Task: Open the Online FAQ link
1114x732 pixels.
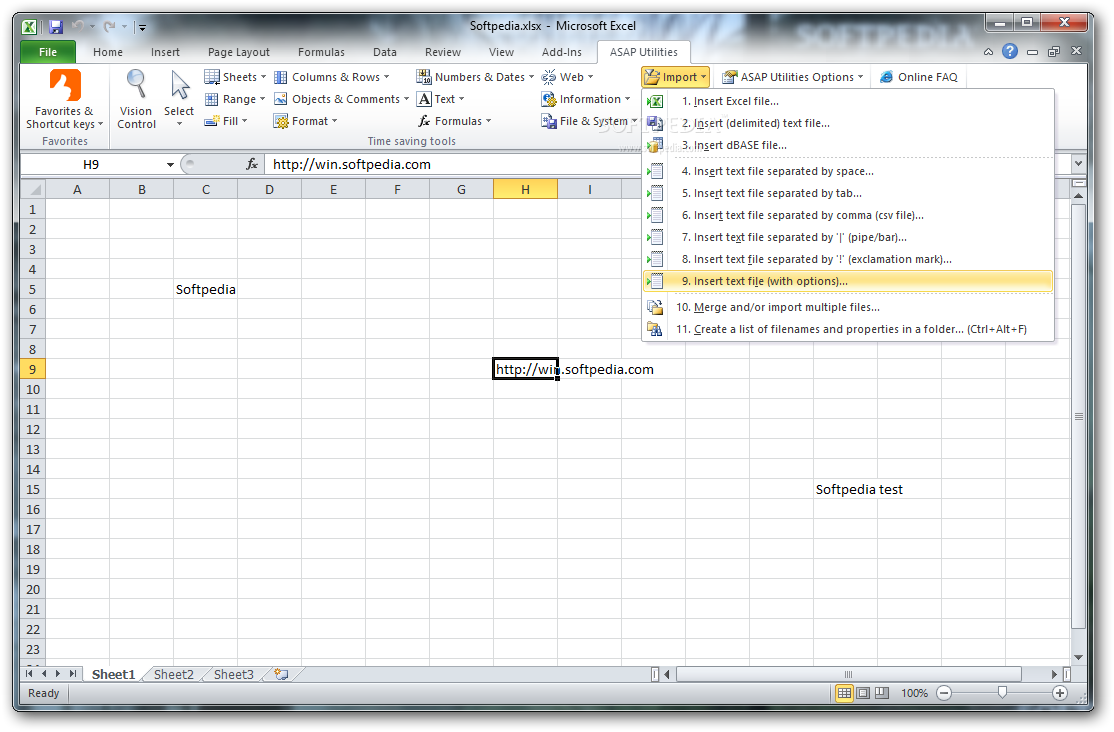Action: pos(919,77)
